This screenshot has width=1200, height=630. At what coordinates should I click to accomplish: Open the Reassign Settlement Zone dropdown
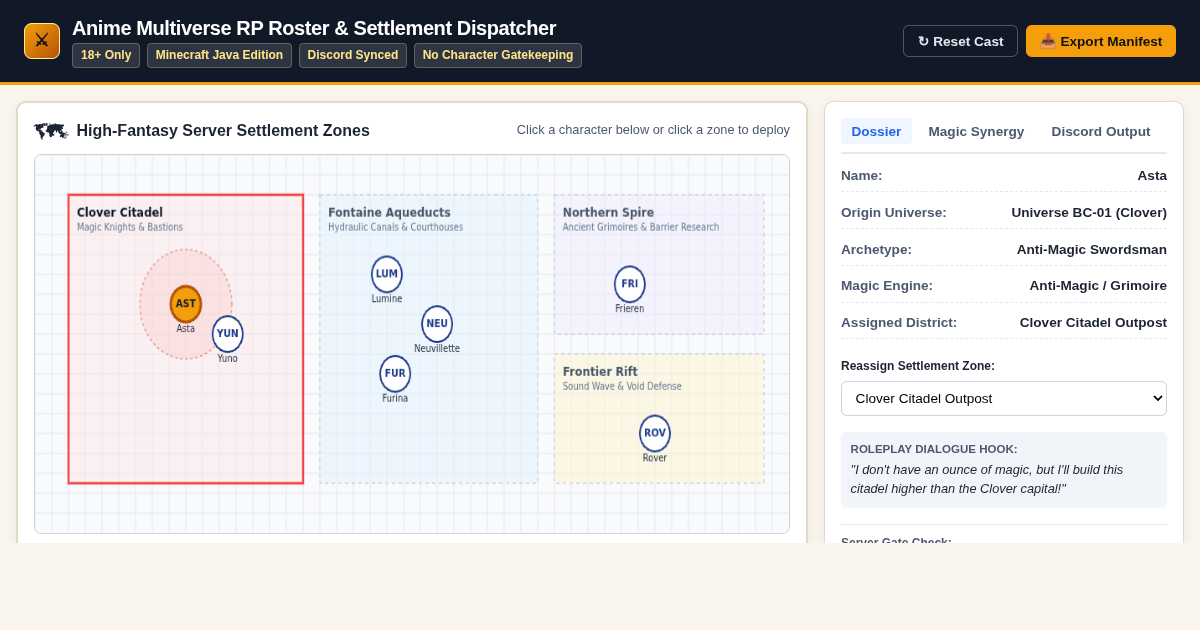(x=1004, y=398)
